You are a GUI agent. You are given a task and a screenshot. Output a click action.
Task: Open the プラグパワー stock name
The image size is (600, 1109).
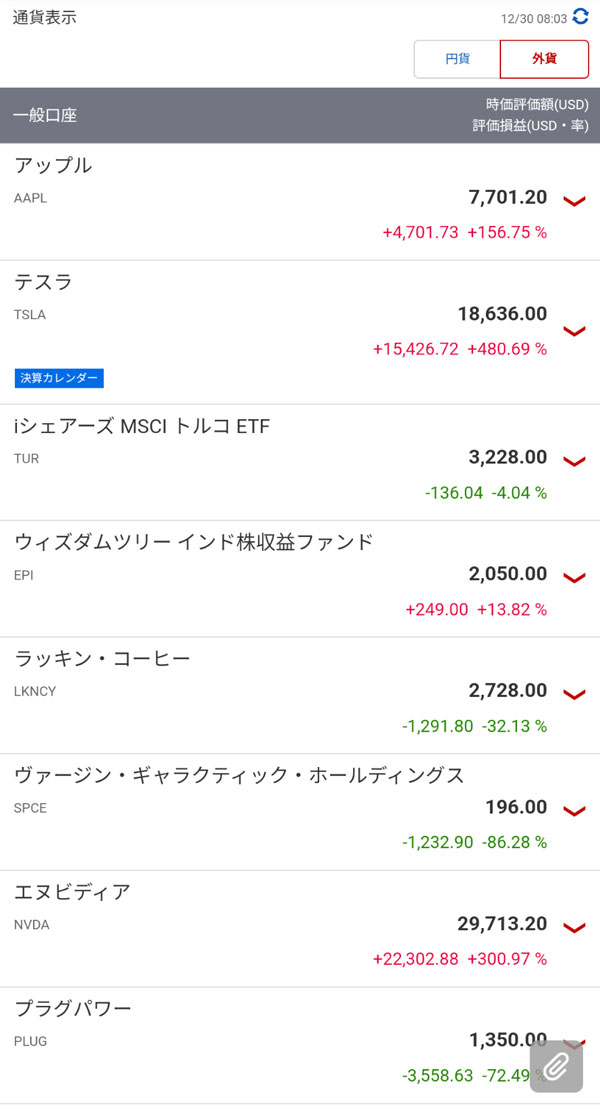[x=72, y=1008]
